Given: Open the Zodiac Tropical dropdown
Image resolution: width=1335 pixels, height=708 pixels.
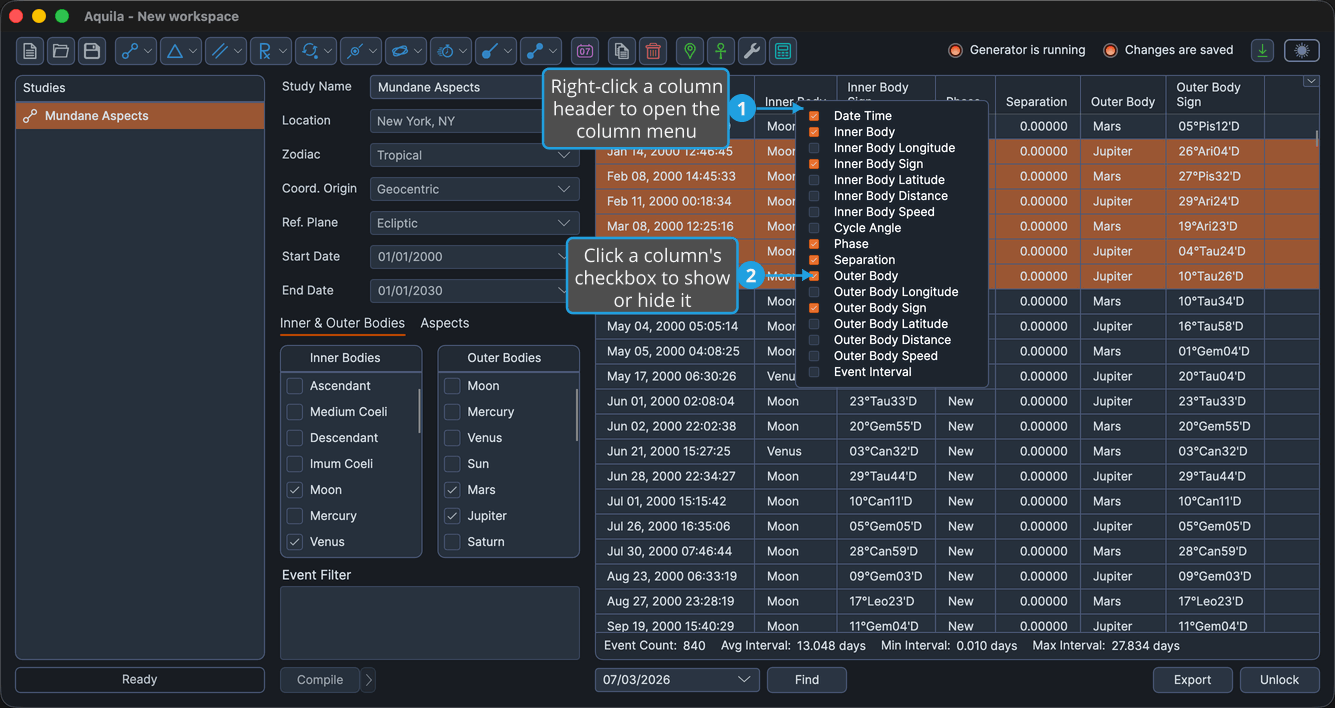Looking at the screenshot, I should 474,155.
